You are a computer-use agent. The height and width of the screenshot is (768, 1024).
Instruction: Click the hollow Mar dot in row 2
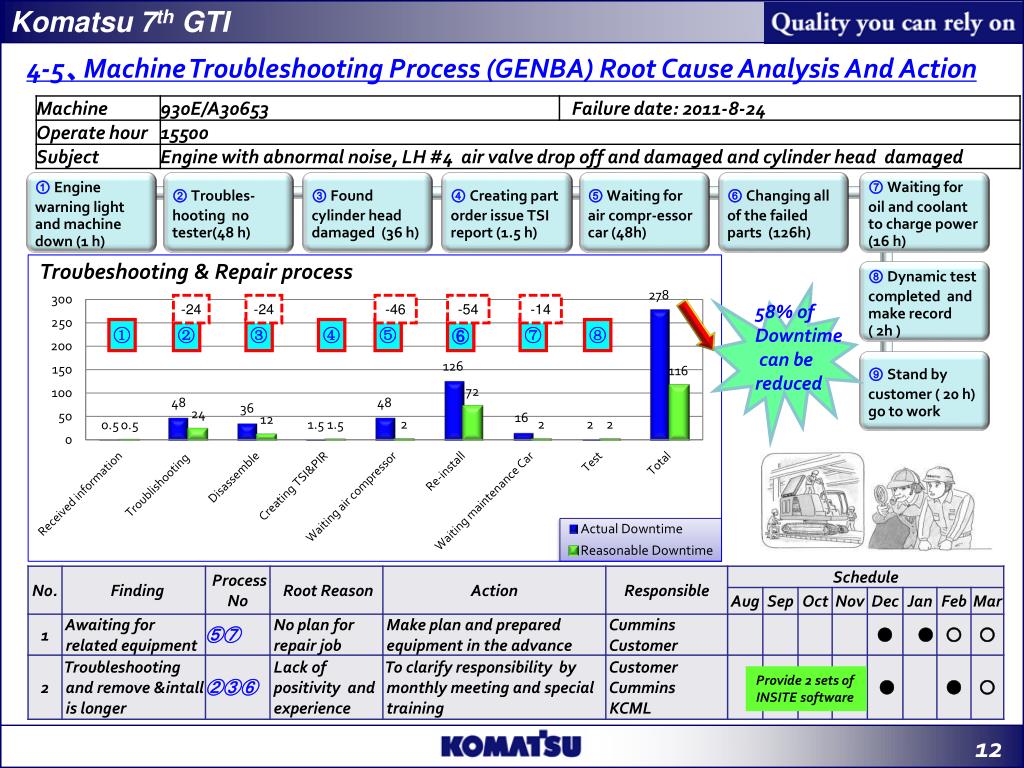(987, 687)
